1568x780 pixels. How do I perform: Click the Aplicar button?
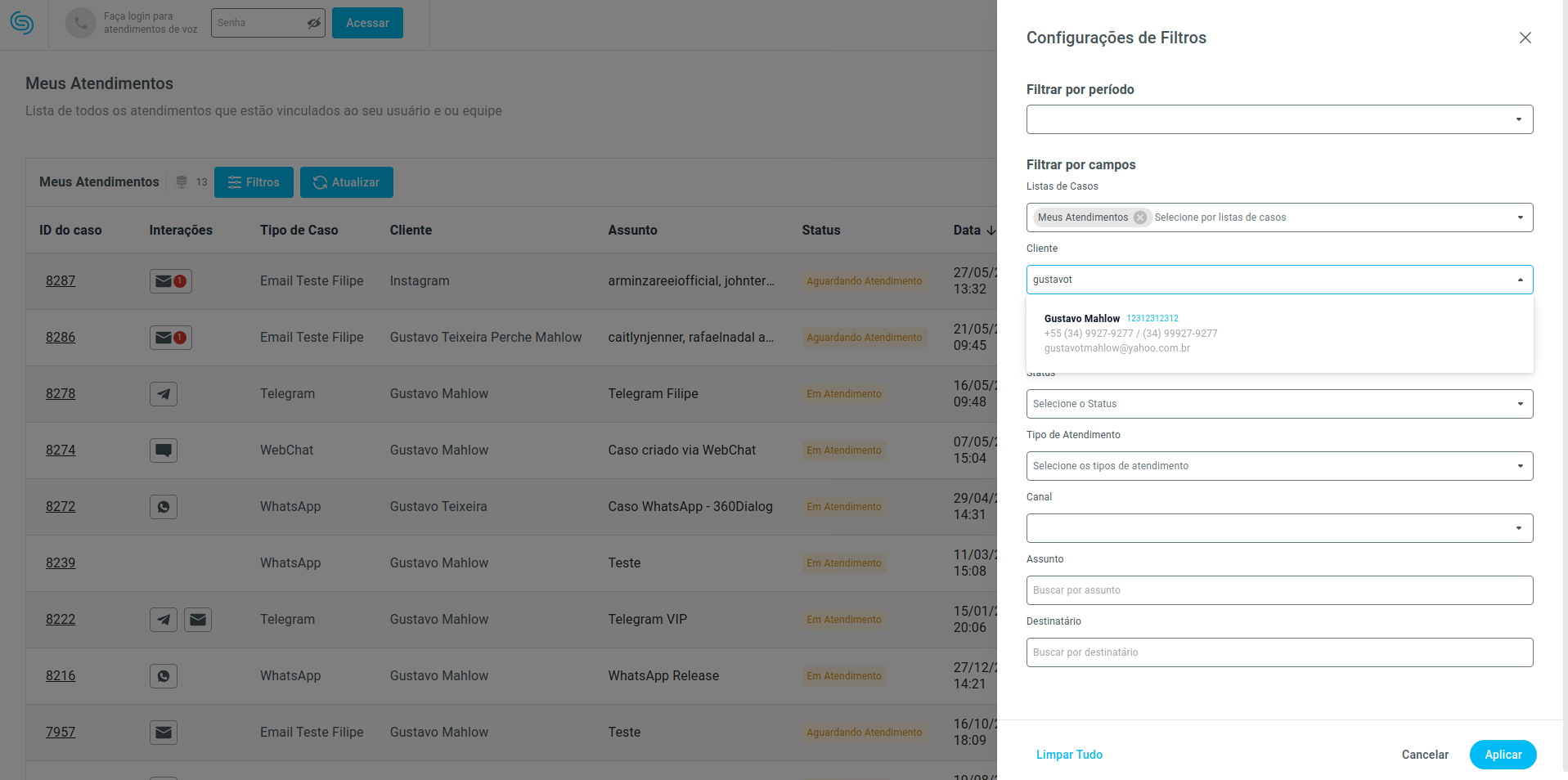(x=1503, y=755)
